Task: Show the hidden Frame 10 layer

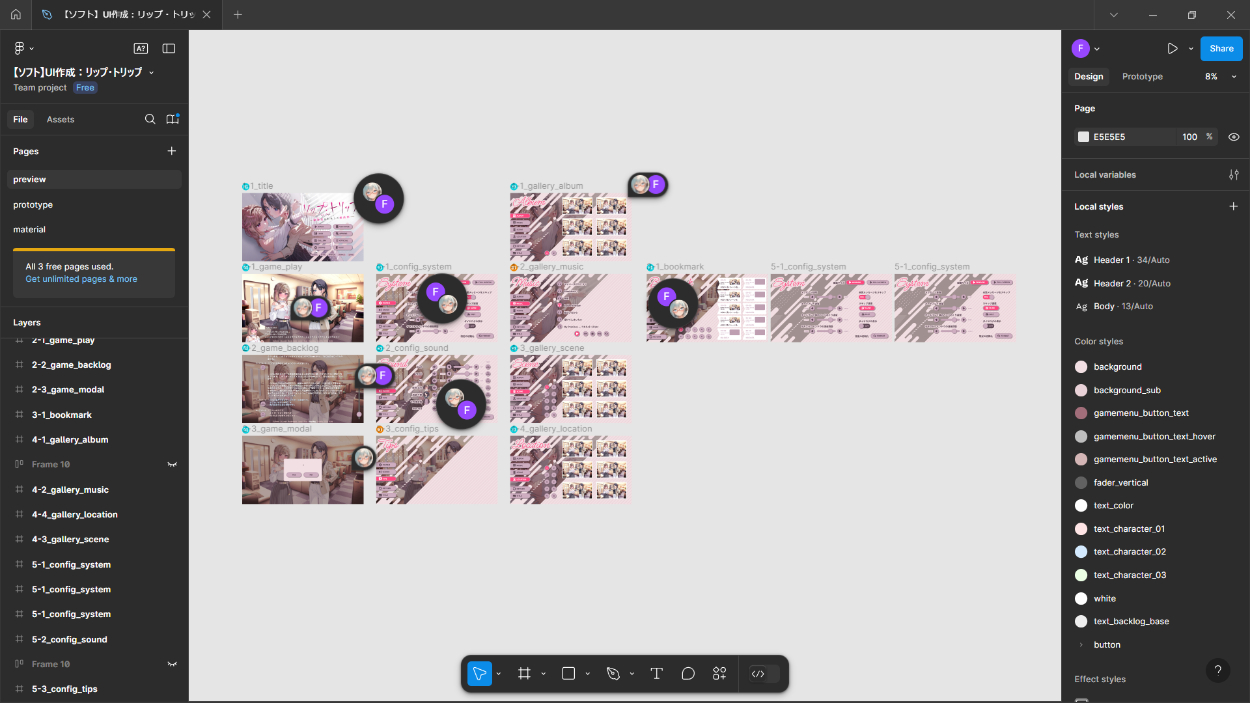Action: pos(172,465)
